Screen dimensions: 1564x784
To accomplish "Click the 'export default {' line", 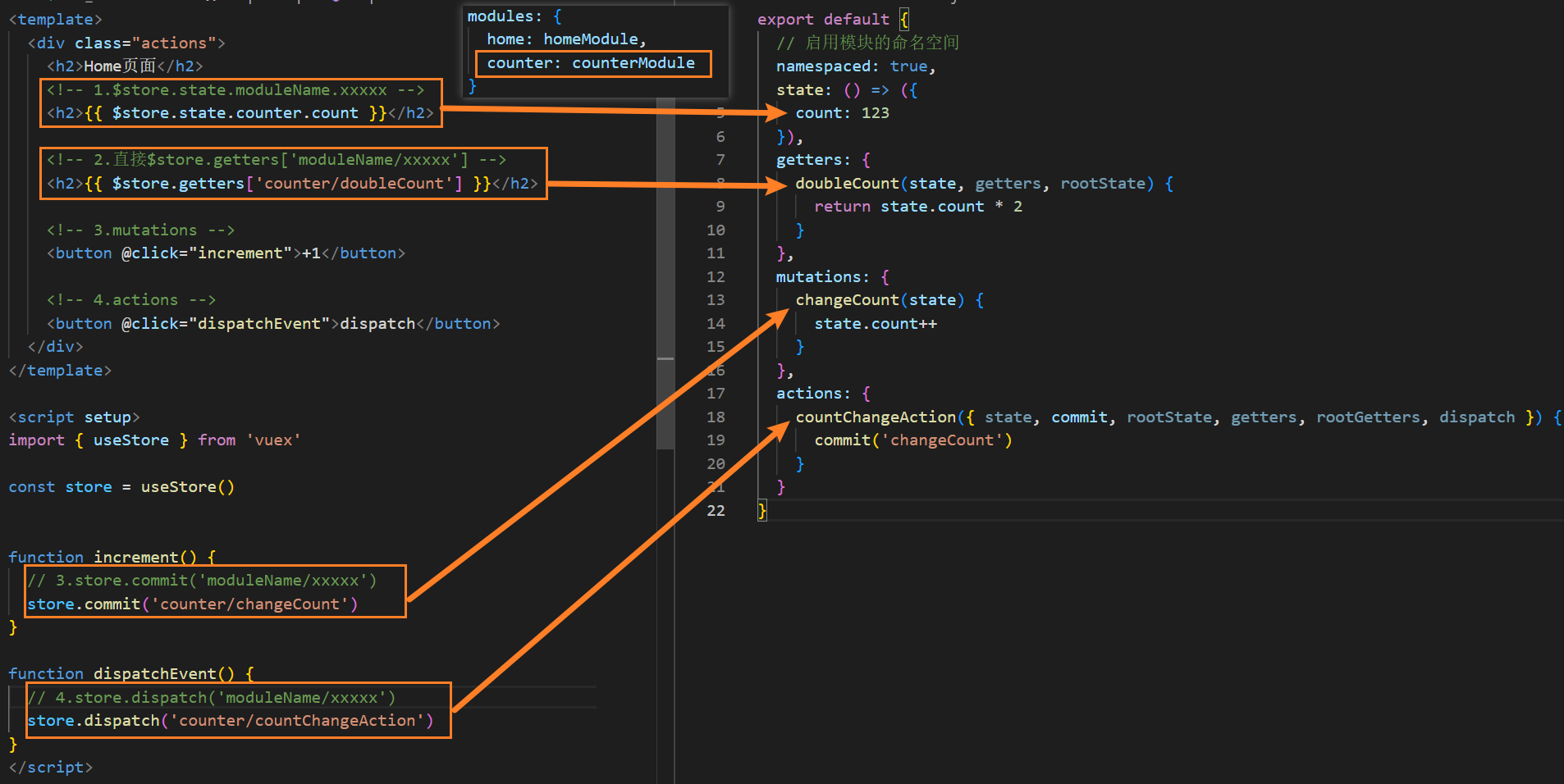I will [833, 20].
